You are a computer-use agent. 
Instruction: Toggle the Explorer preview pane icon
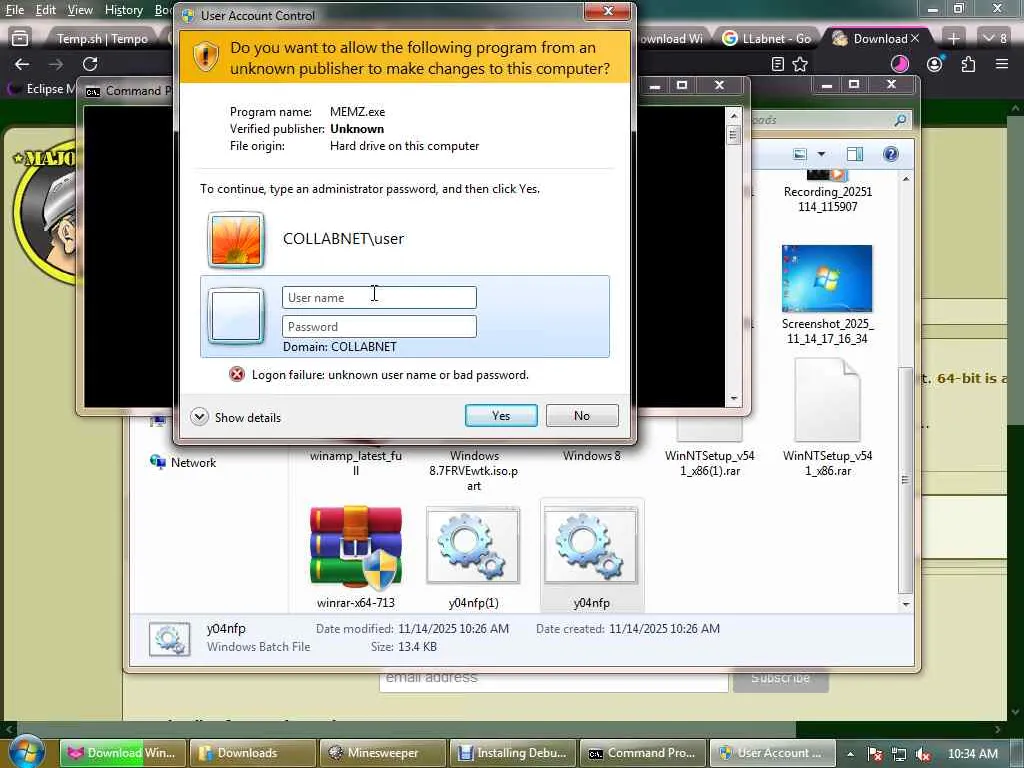(x=855, y=154)
